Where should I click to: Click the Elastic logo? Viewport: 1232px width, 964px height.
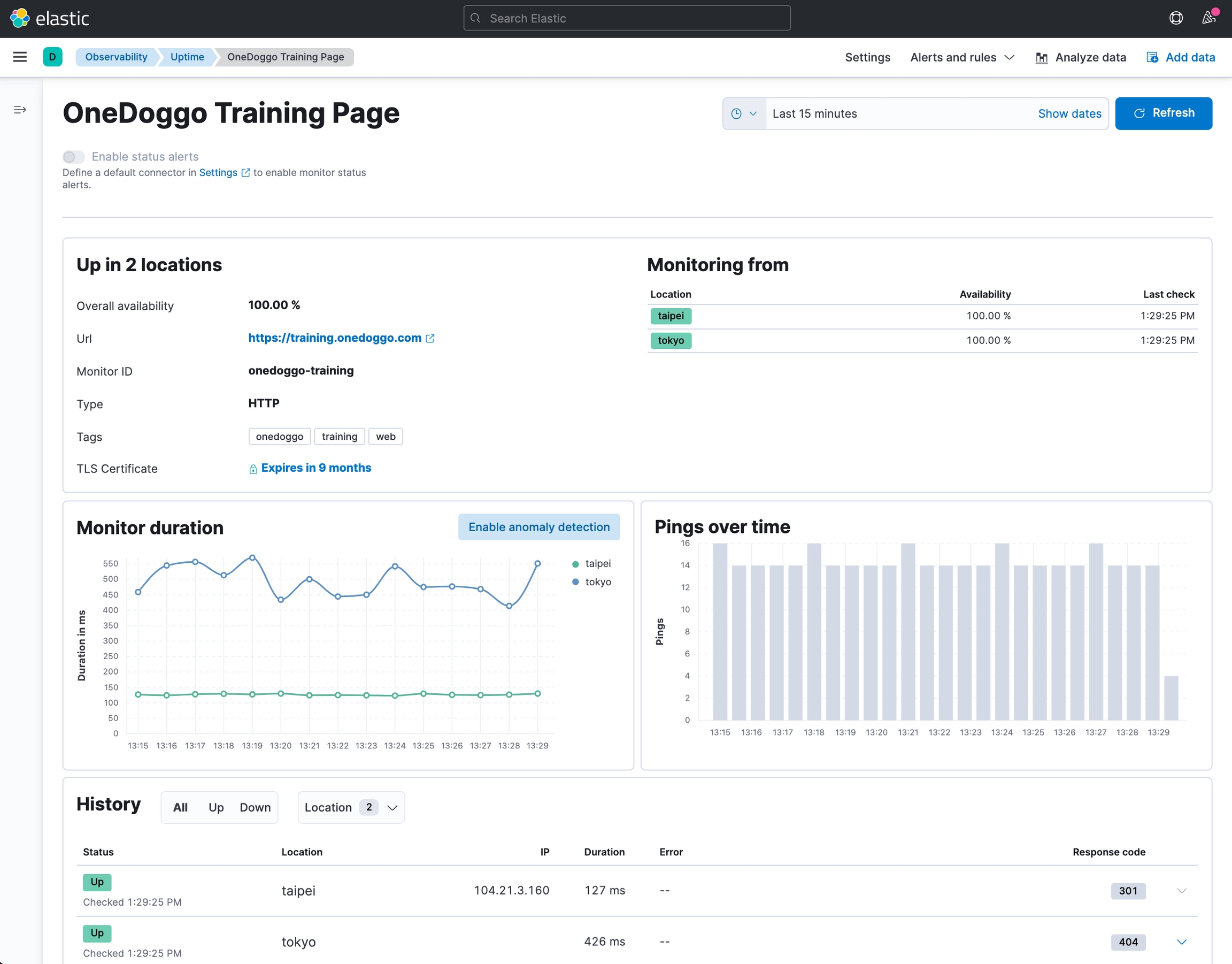50,18
